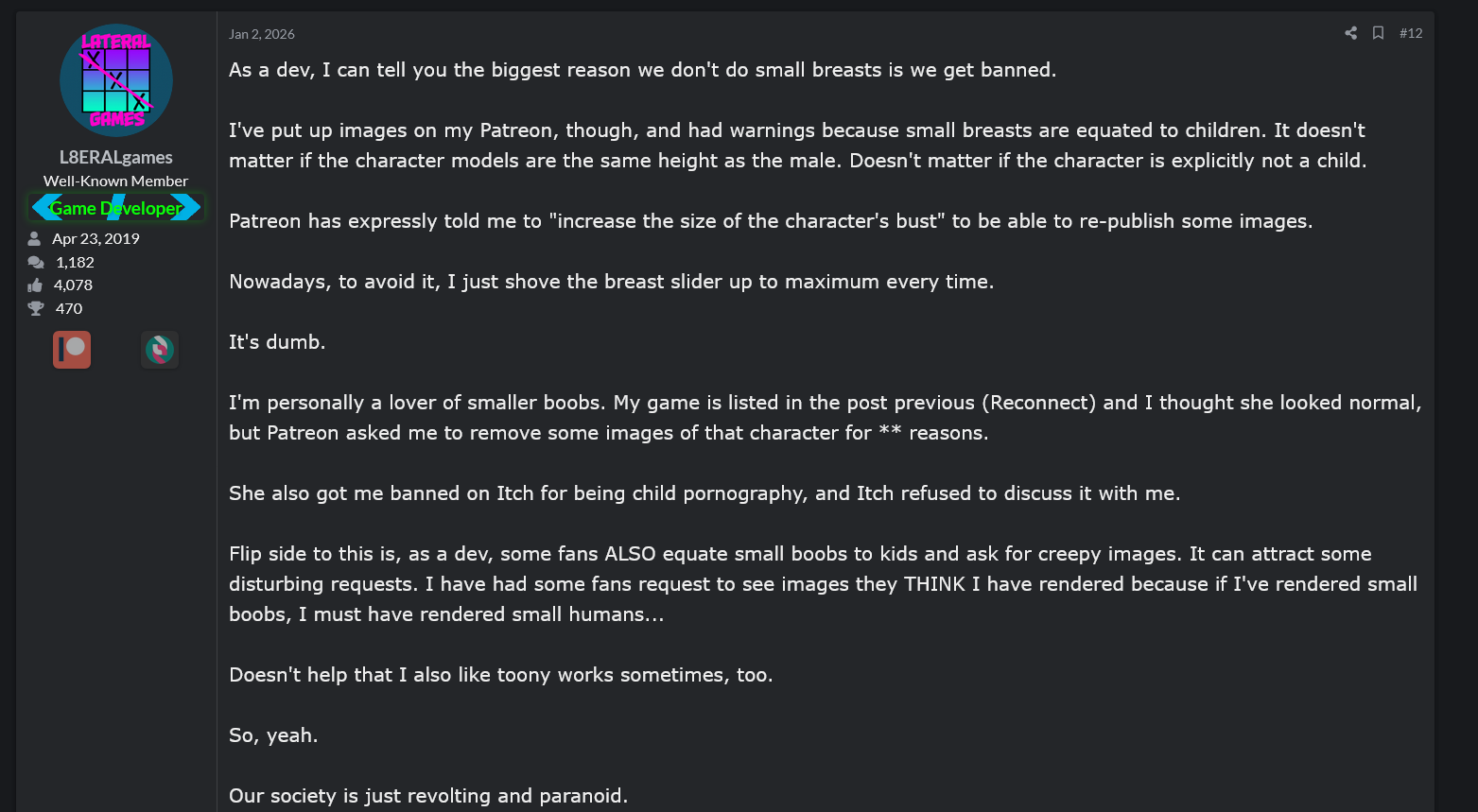Image resolution: width=1478 pixels, height=812 pixels.
Task: Click the "So, yeah." line in the post
Action: pyautogui.click(x=273, y=735)
